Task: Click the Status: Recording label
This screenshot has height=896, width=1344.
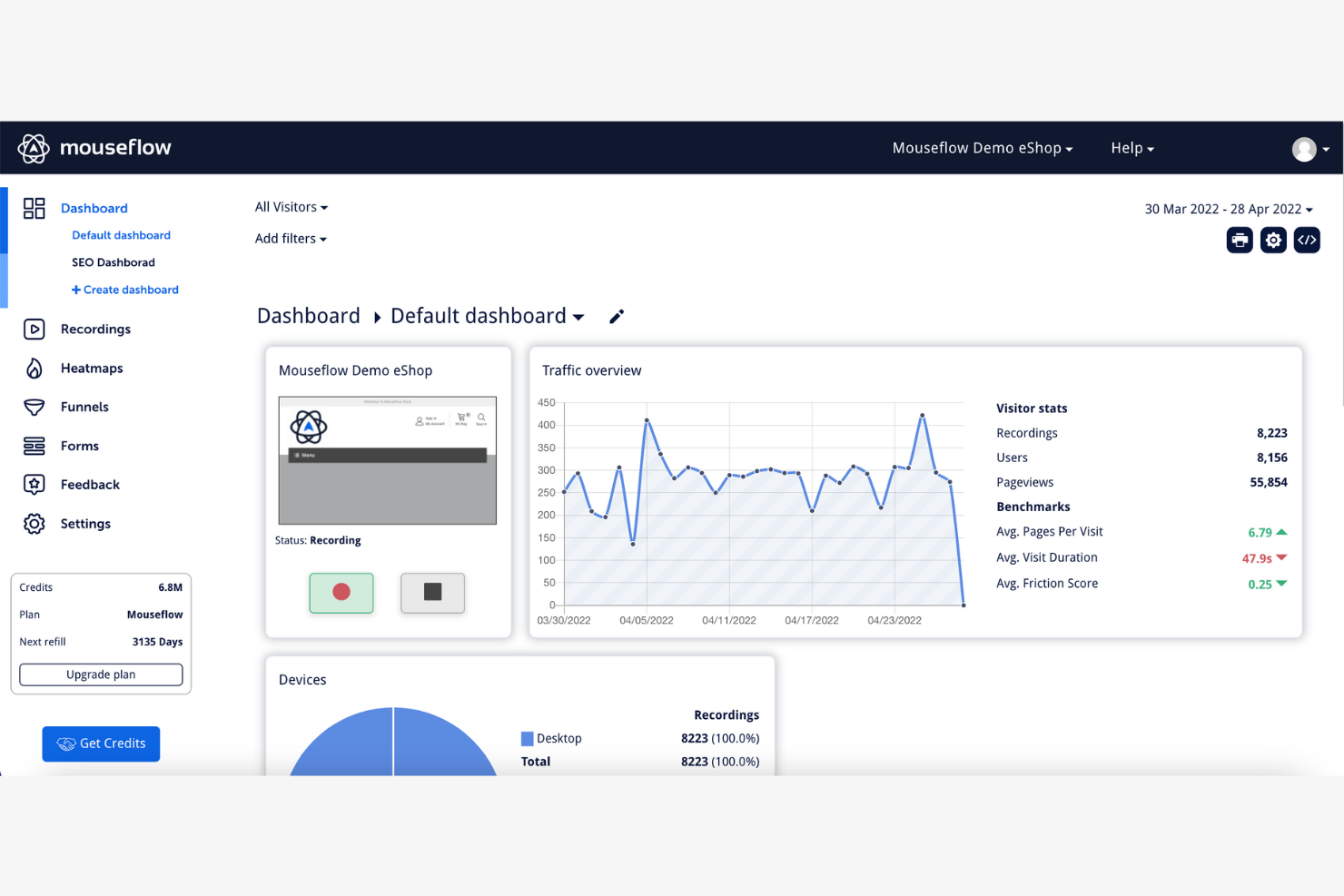Action: [318, 540]
